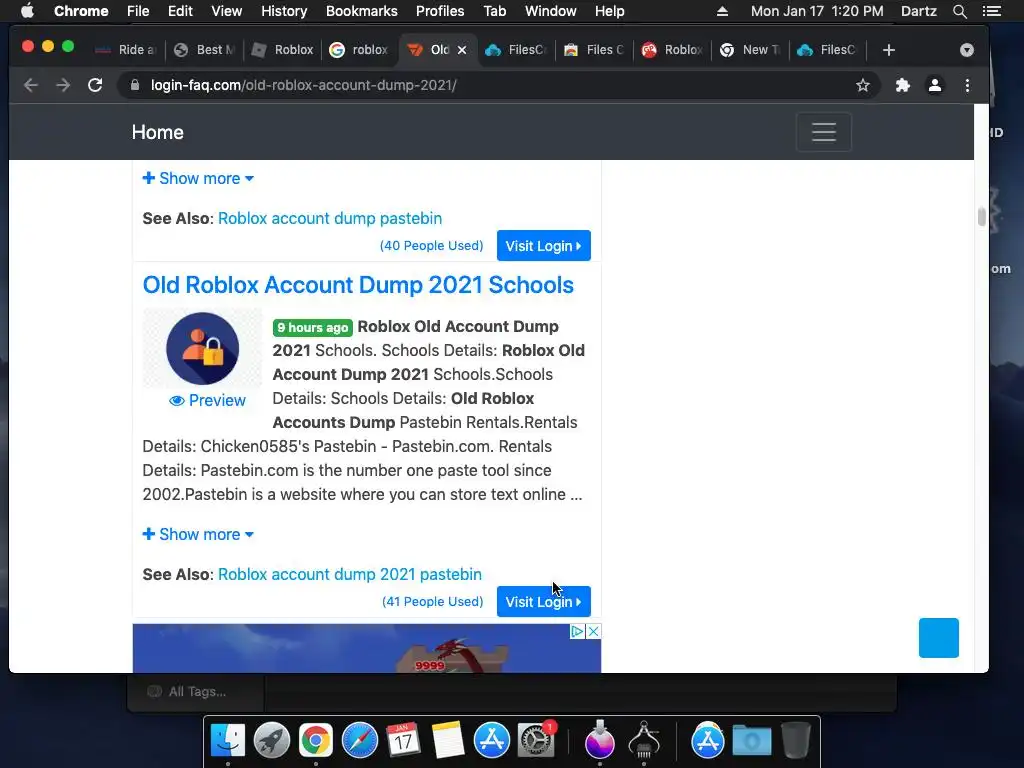Switch to the Ride a tab
Screen dimensions: 1024x768
pos(126,50)
